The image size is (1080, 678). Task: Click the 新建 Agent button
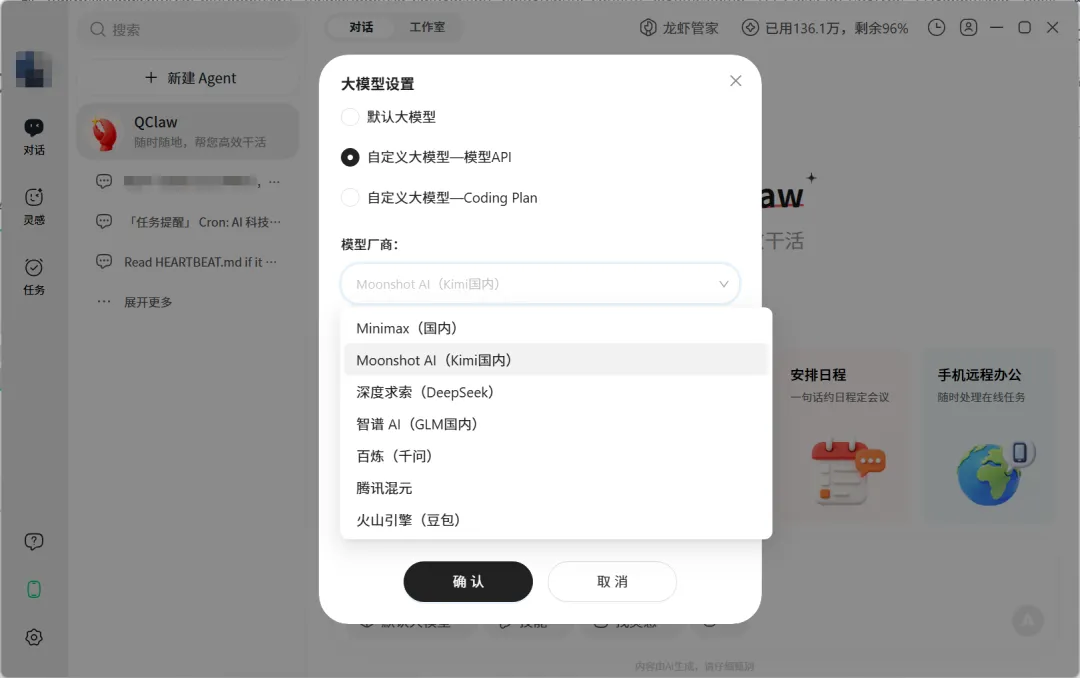(x=190, y=78)
